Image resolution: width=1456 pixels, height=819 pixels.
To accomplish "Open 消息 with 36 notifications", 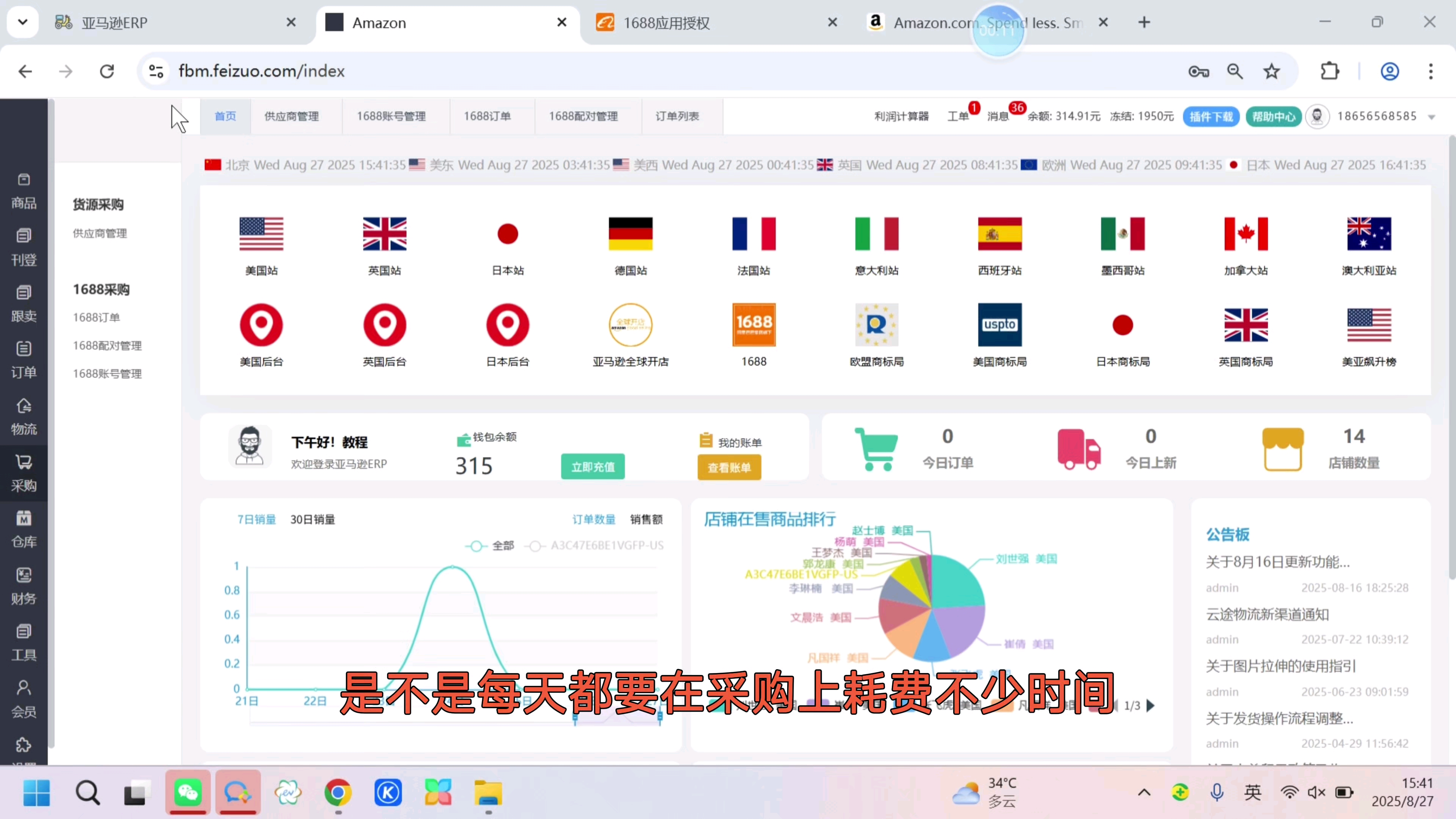I will [998, 116].
